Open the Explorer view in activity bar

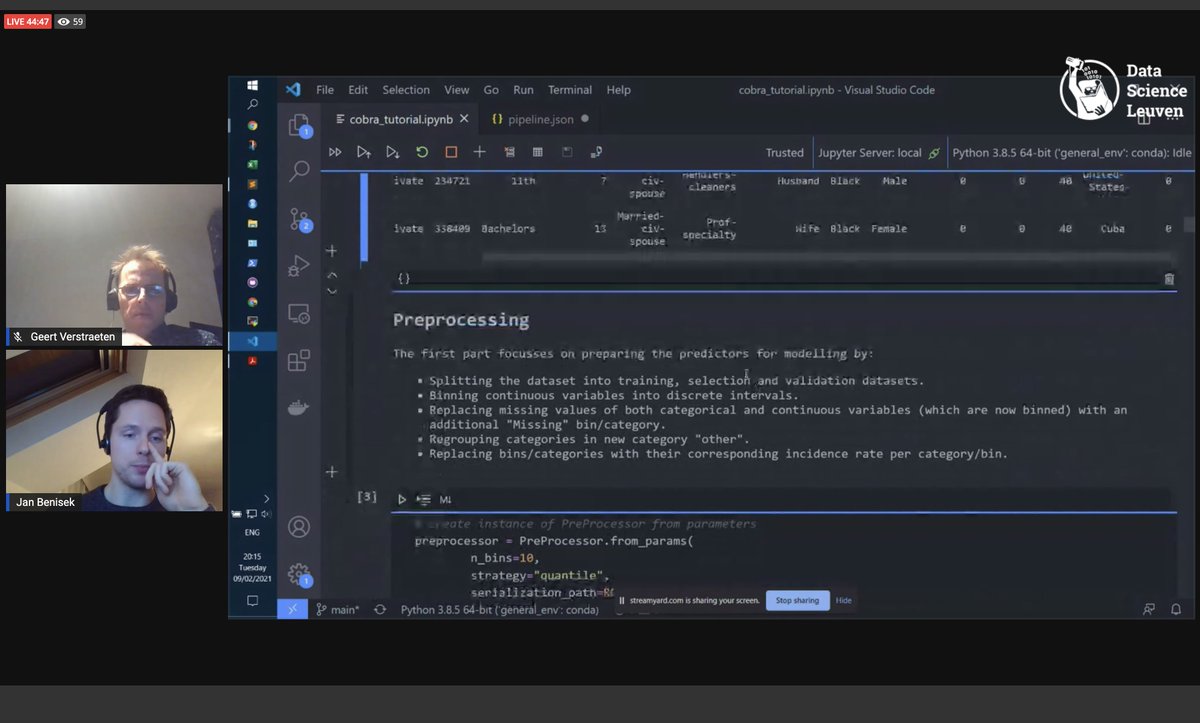tap(299, 126)
